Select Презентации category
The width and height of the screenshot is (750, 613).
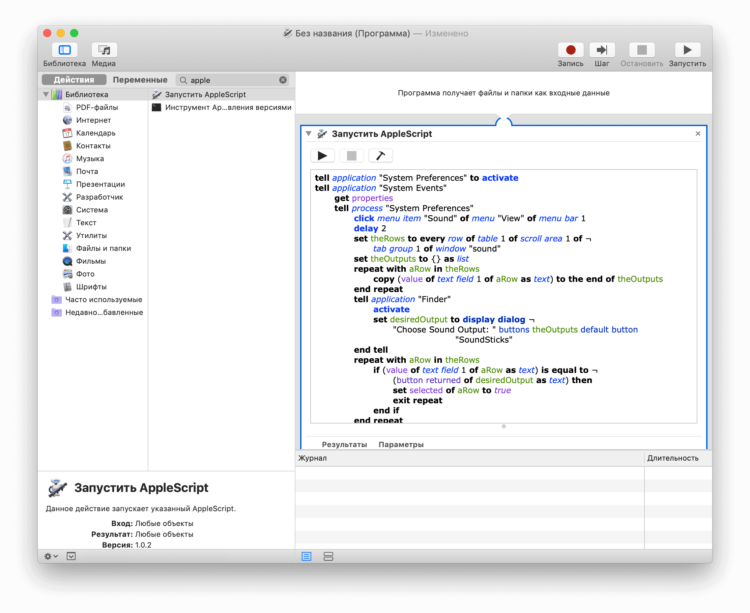point(94,184)
